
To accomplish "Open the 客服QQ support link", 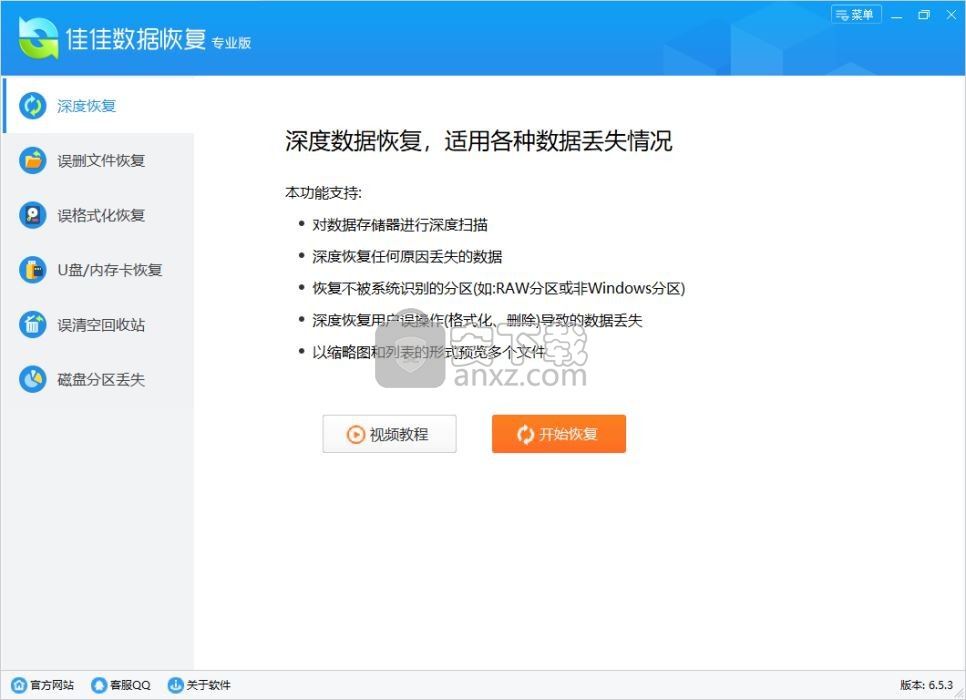I will tap(130, 685).
